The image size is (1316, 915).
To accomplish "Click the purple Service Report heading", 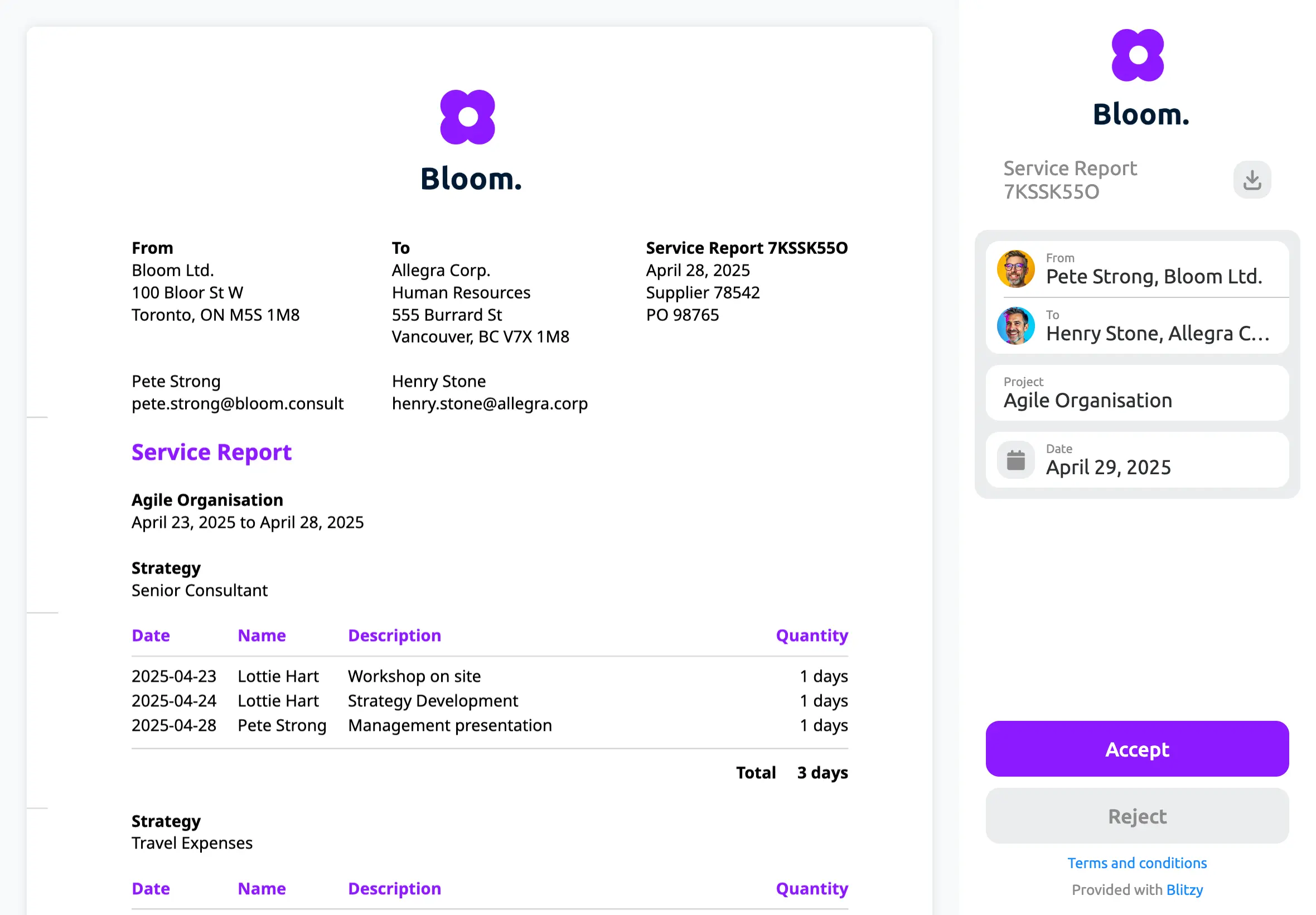I will point(211,452).
